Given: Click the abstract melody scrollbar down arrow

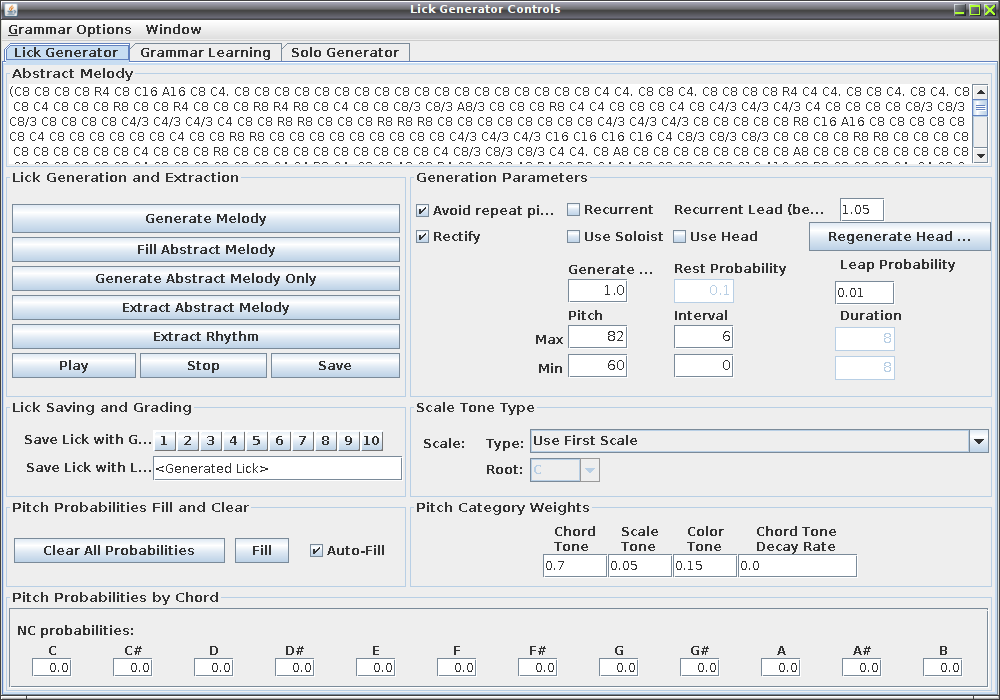Looking at the screenshot, I should [x=981, y=155].
